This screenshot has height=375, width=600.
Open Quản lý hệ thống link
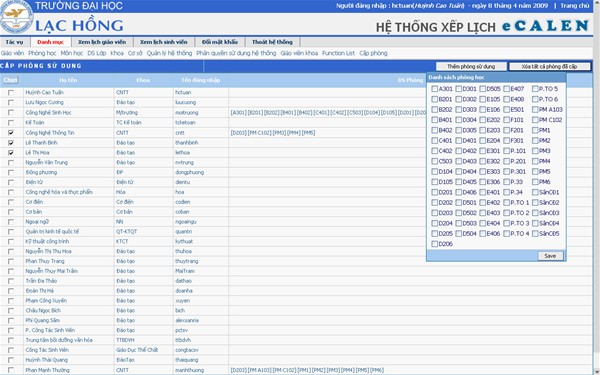(169, 53)
